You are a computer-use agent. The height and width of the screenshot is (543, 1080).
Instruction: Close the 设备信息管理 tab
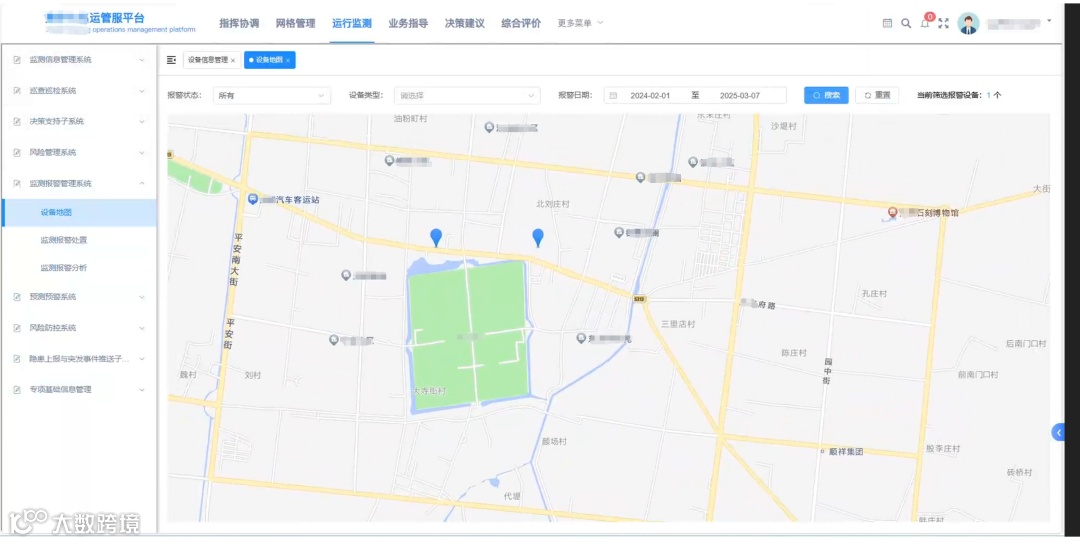tap(233, 61)
